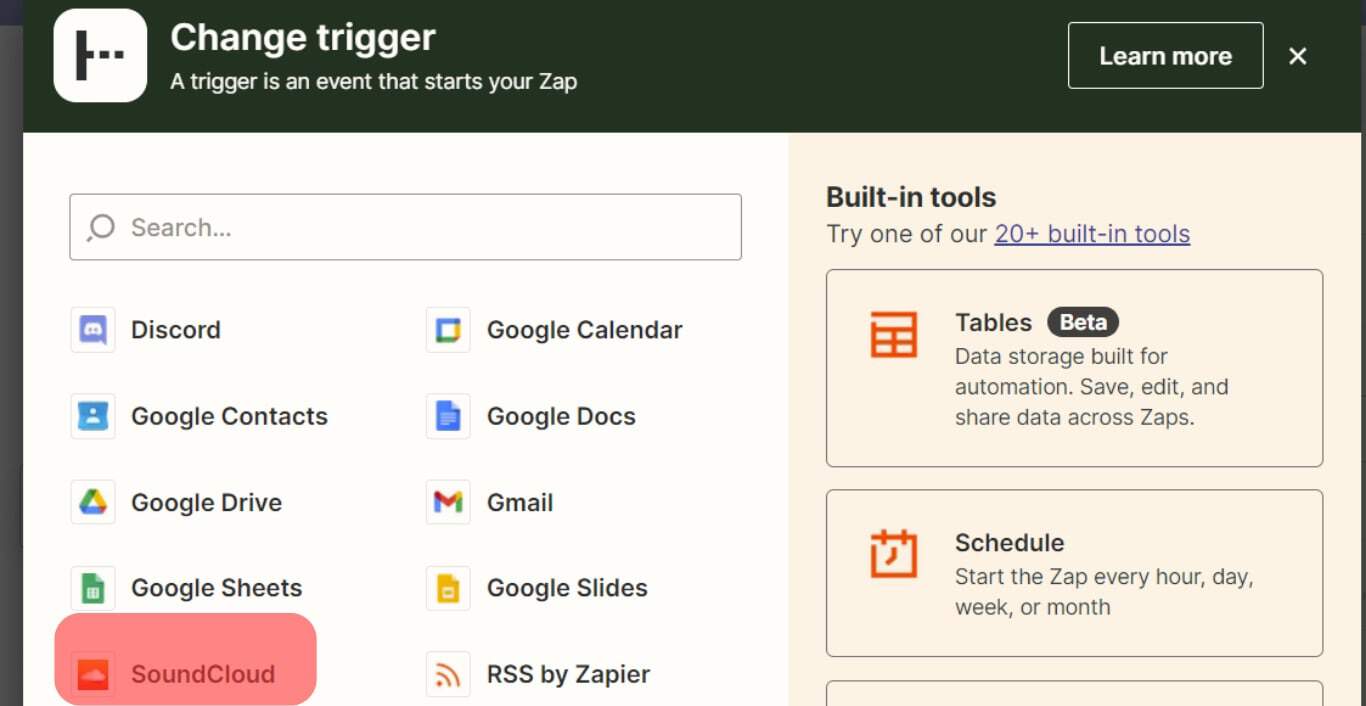Click 'A trigger is an event' subtitle

pos(373,82)
